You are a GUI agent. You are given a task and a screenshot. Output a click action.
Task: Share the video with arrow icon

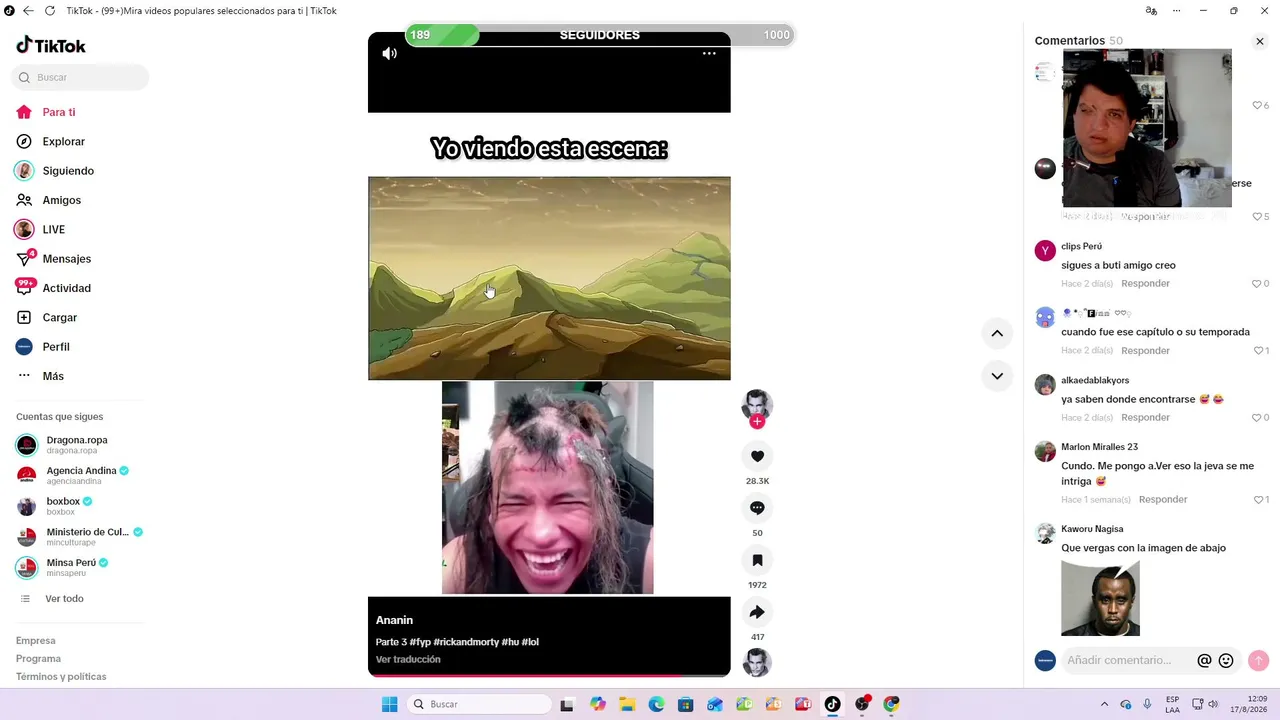point(757,612)
